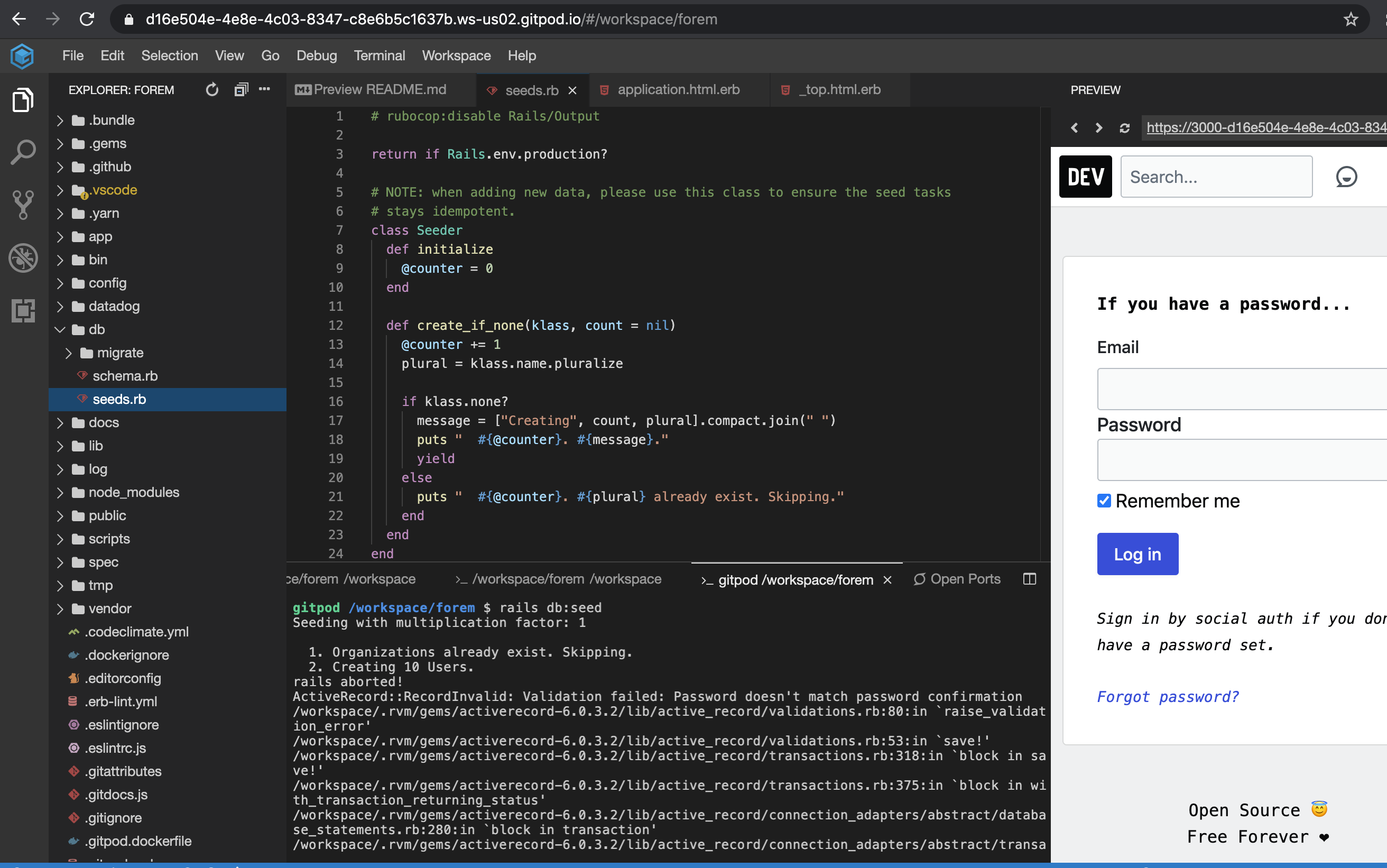Screen dimensions: 1387x868
Task: Click the chat bubble icon in DEV header
Action: (x=1346, y=177)
